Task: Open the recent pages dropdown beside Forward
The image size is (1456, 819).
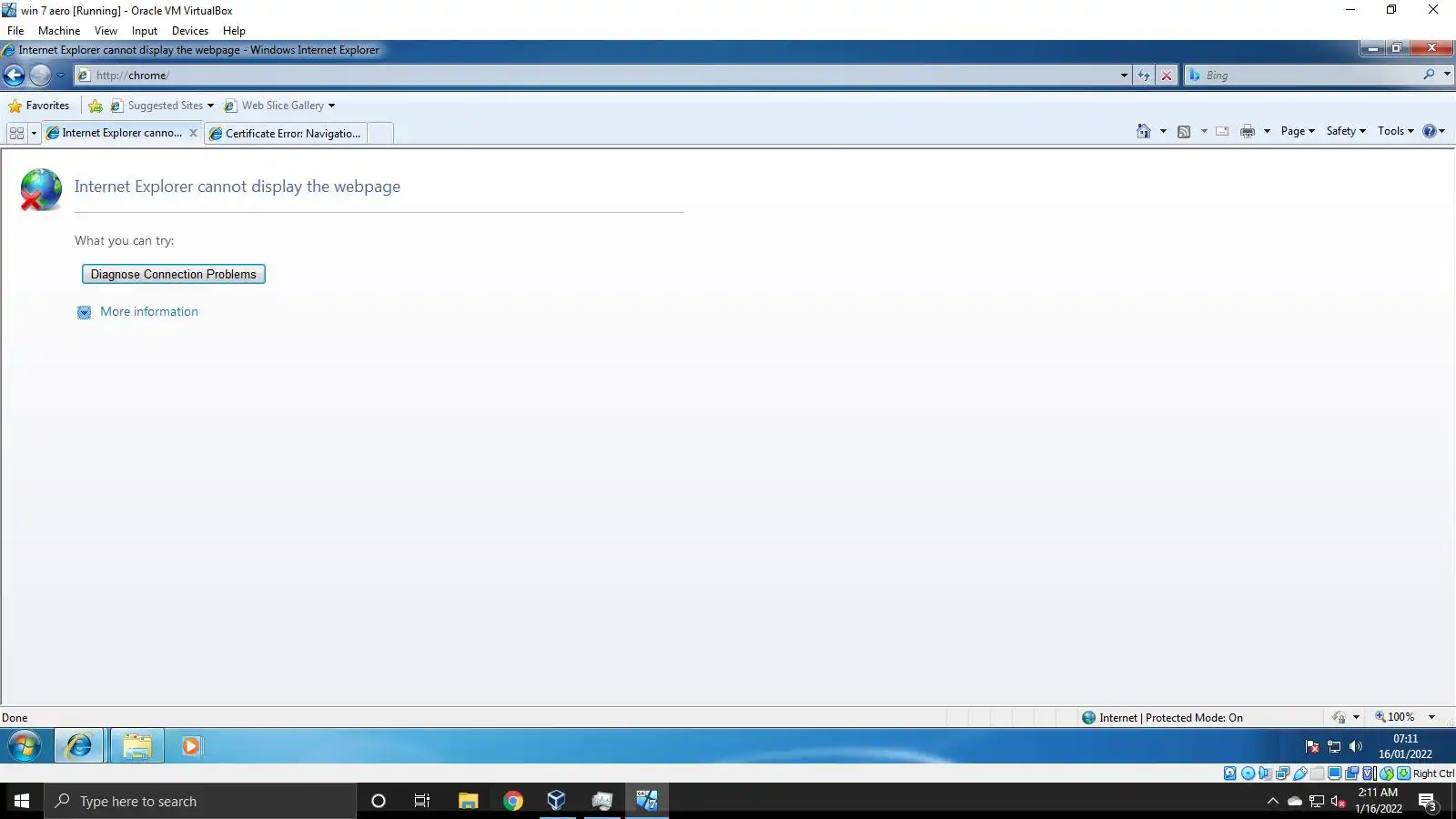Action: pyautogui.click(x=60, y=76)
